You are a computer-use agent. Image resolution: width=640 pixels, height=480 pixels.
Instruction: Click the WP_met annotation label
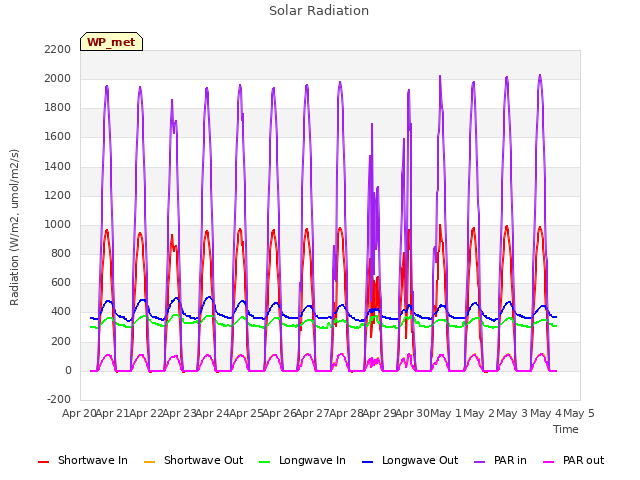pos(111,42)
